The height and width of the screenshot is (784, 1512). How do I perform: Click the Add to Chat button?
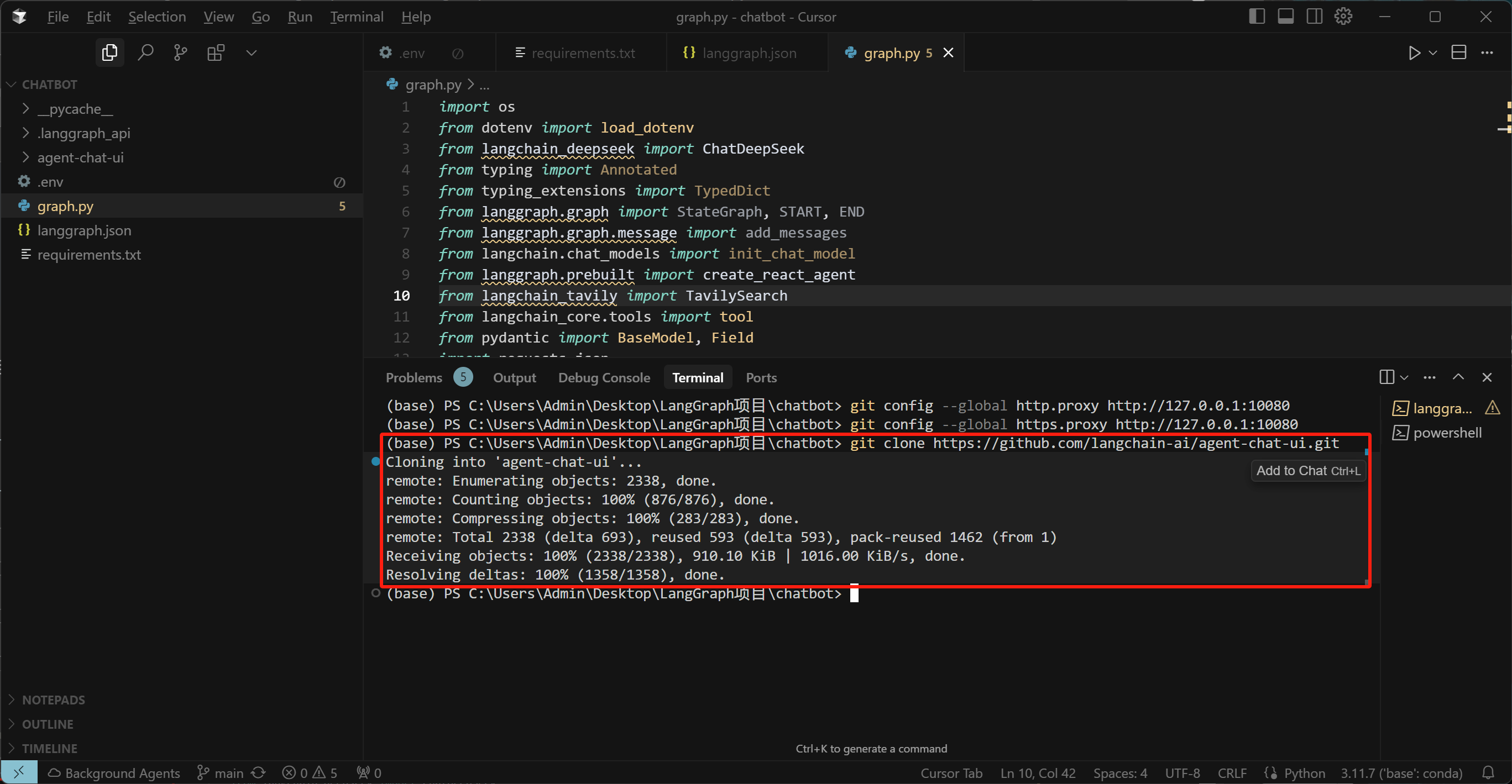[x=1308, y=470]
